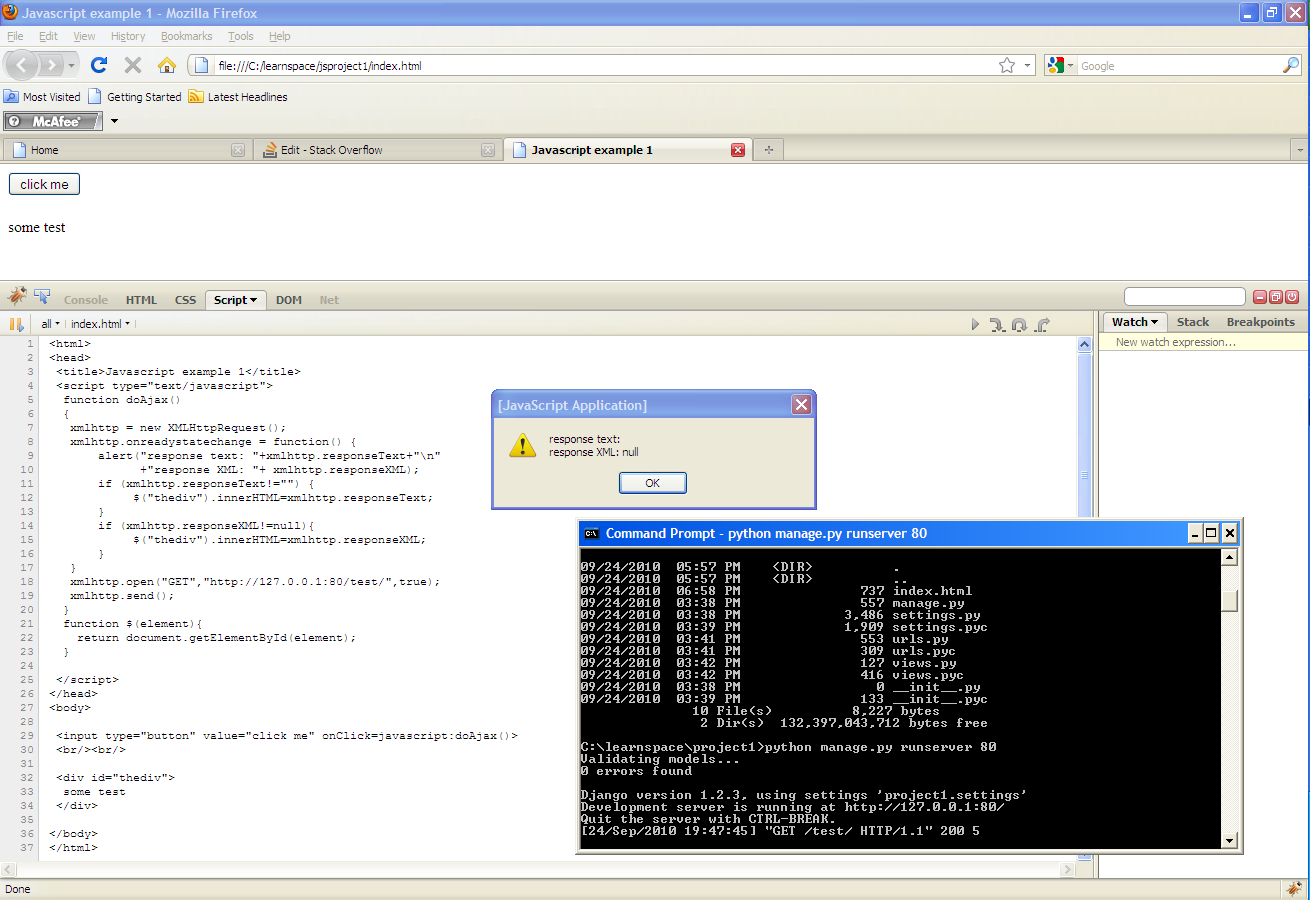Open a new tab with the plus button
This screenshot has width=1310, height=900.
pos(769,150)
